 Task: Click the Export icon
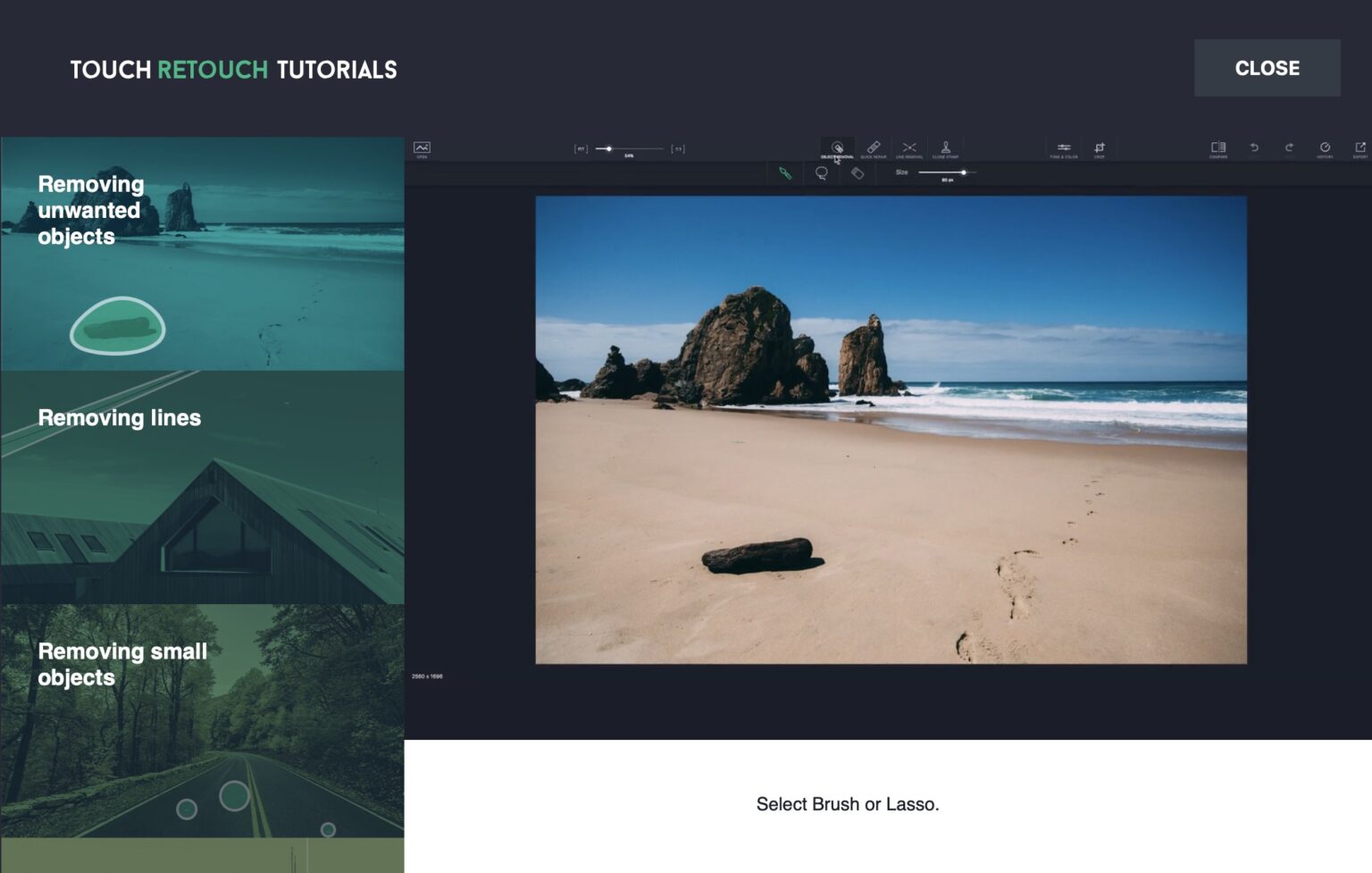pyautogui.click(x=1360, y=148)
